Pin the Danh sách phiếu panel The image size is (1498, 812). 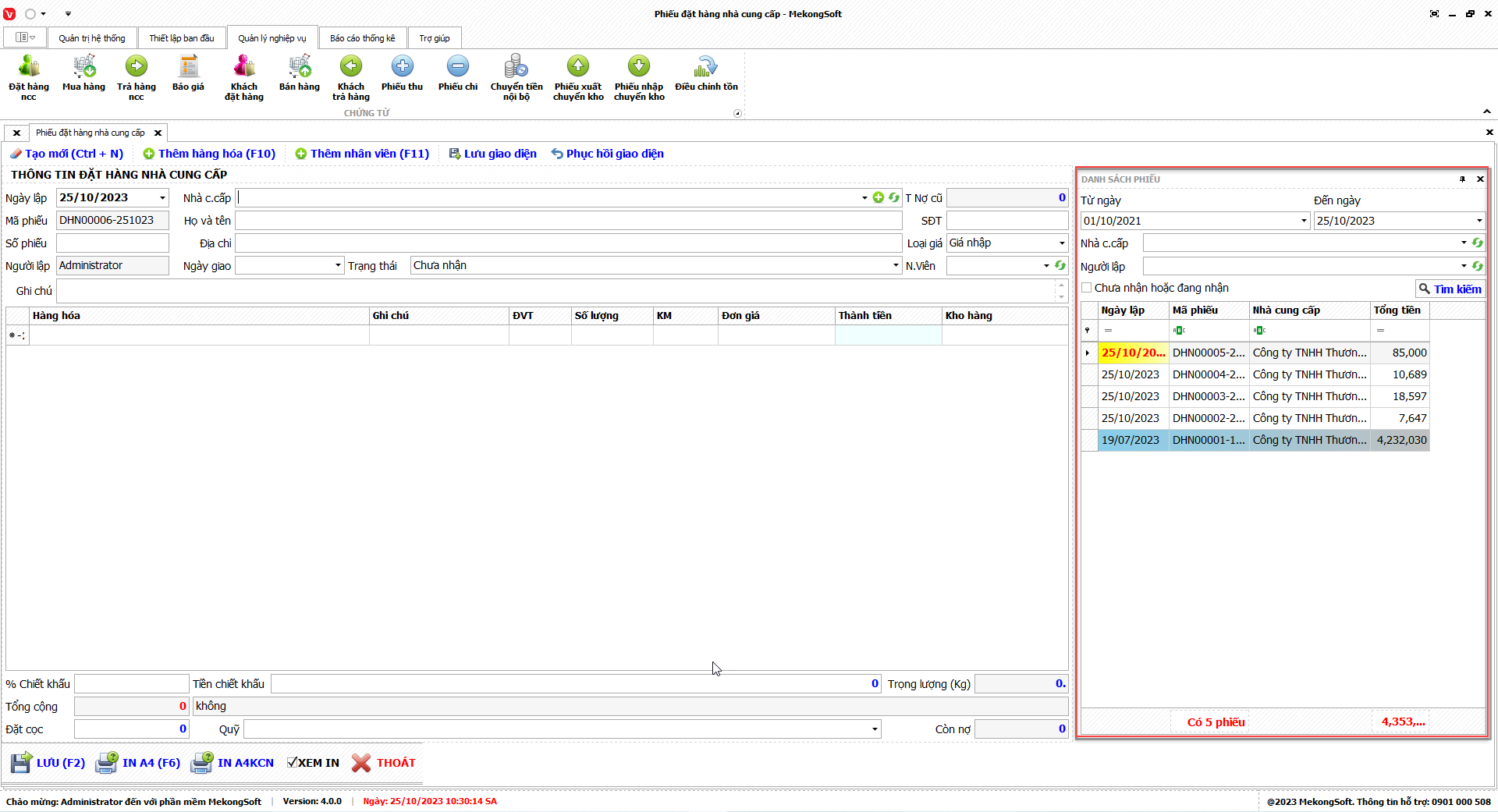click(1462, 179)
